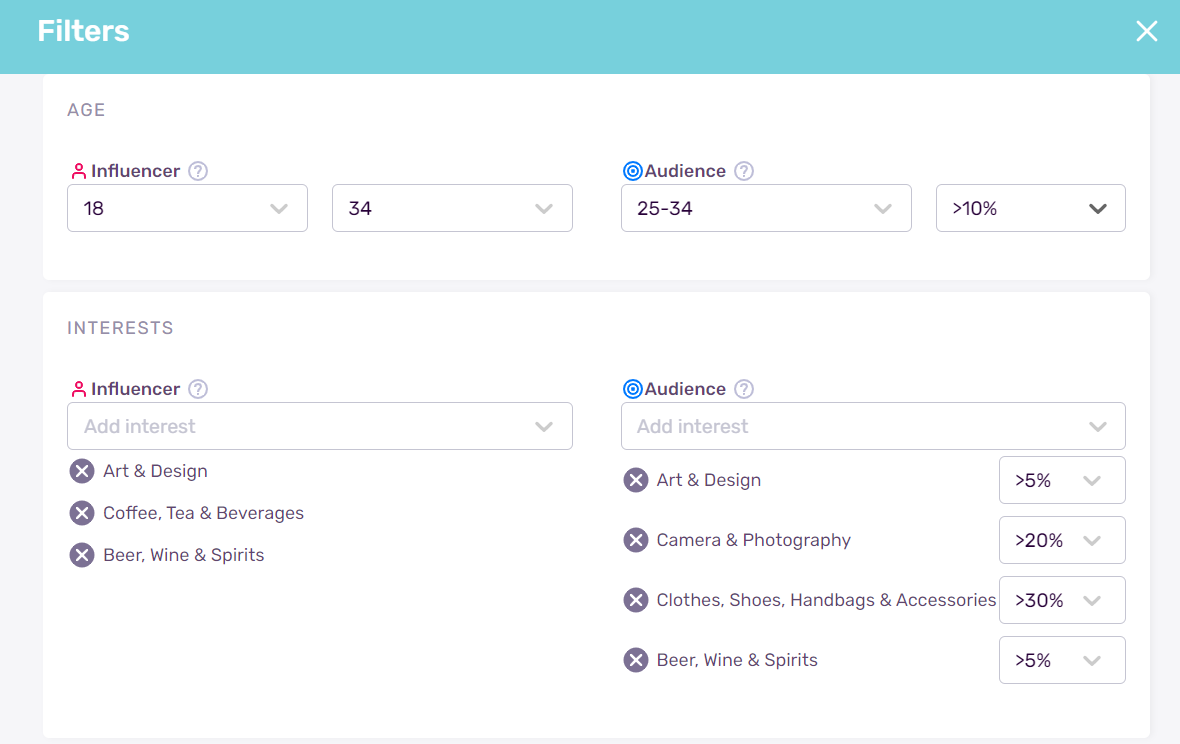Image resolution: width=1180 pixels, height=744 pixels.
Task: Open the maximum influencer age dropdown showing 34
Action: coord(451,208)
